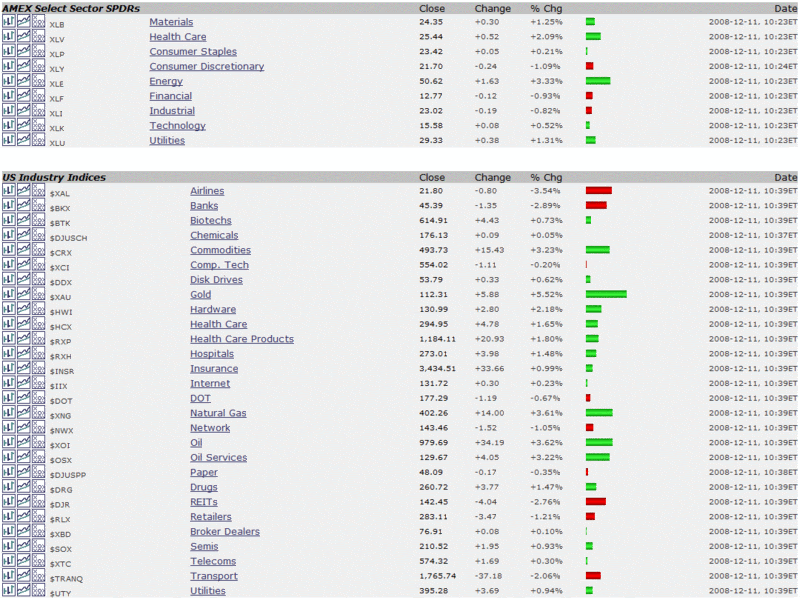Select the Transport change value -37.18
This screenshot has width=800, height=600.
point(488,576)
